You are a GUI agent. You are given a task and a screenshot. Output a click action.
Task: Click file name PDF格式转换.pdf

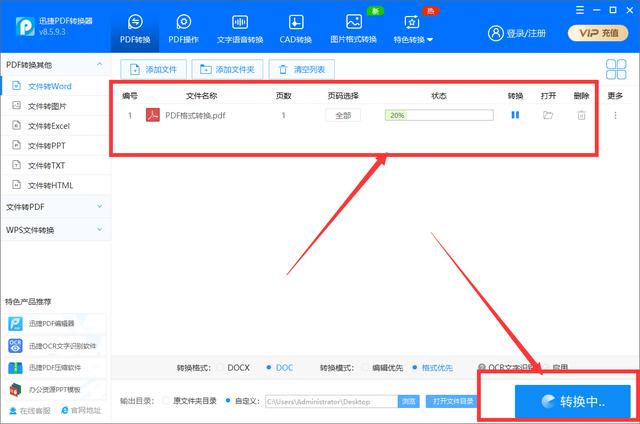point(195,115)
